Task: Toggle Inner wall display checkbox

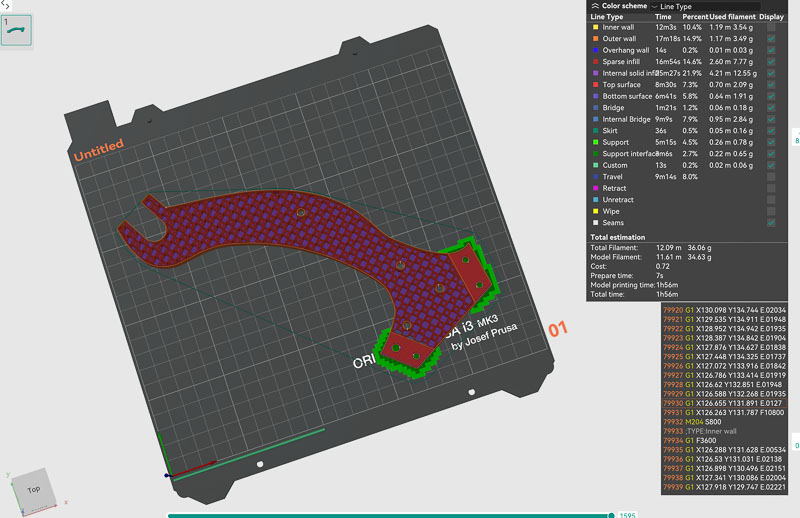Action: (x=770, y=27)
